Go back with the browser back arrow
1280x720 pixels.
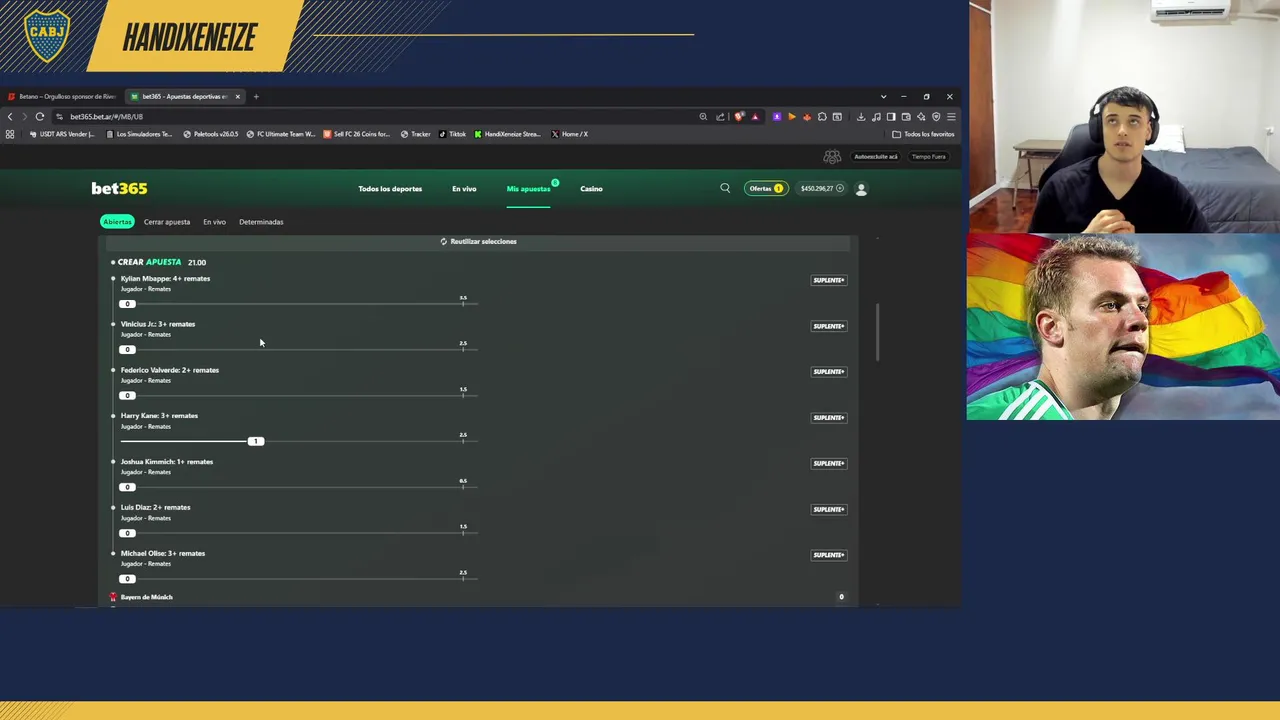click(x=10, y=116)
